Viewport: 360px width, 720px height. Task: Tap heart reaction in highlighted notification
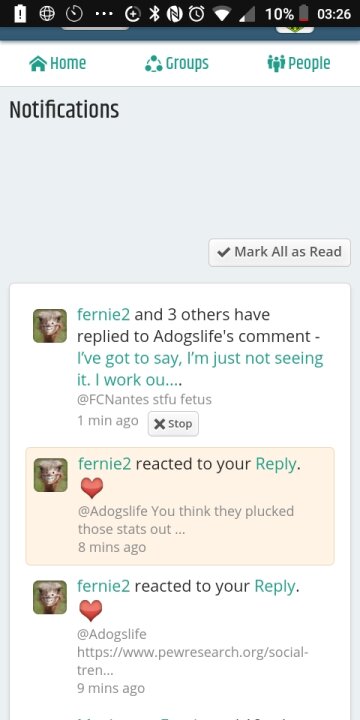tap(92, 488)
